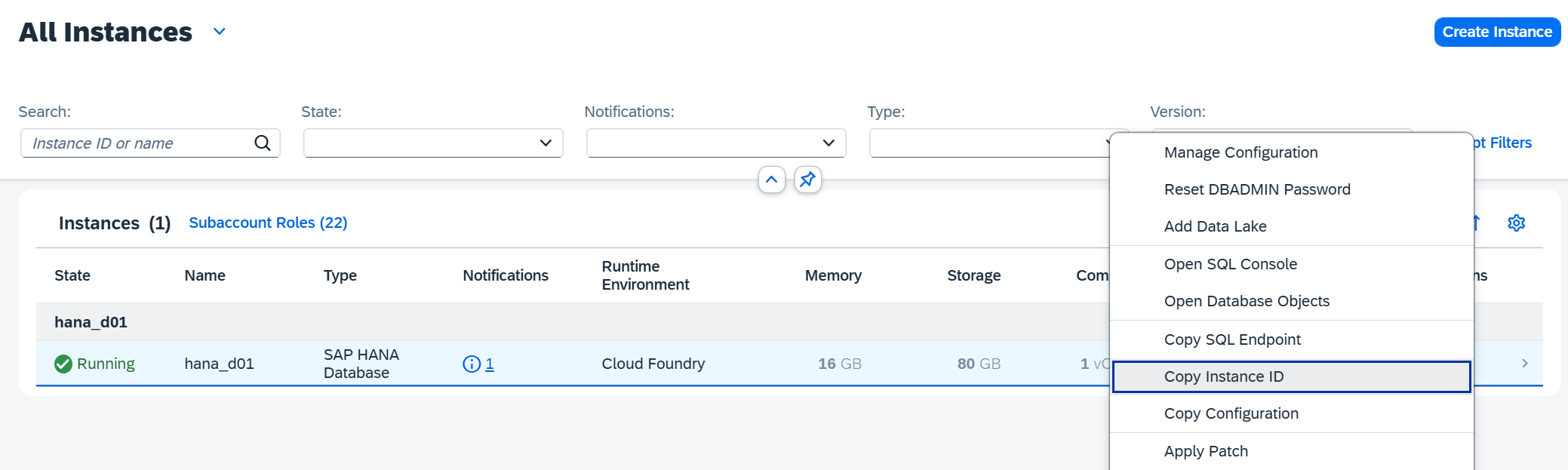
Task: Open row details arrow for hana_d01
Action: [x=1524, y=364]
